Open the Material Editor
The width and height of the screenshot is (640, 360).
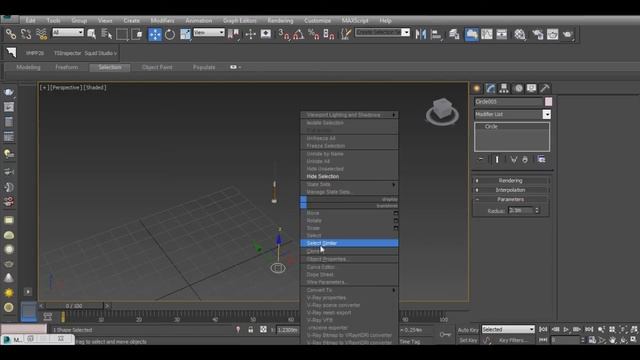pyautogui.click(x=520, y=34)
